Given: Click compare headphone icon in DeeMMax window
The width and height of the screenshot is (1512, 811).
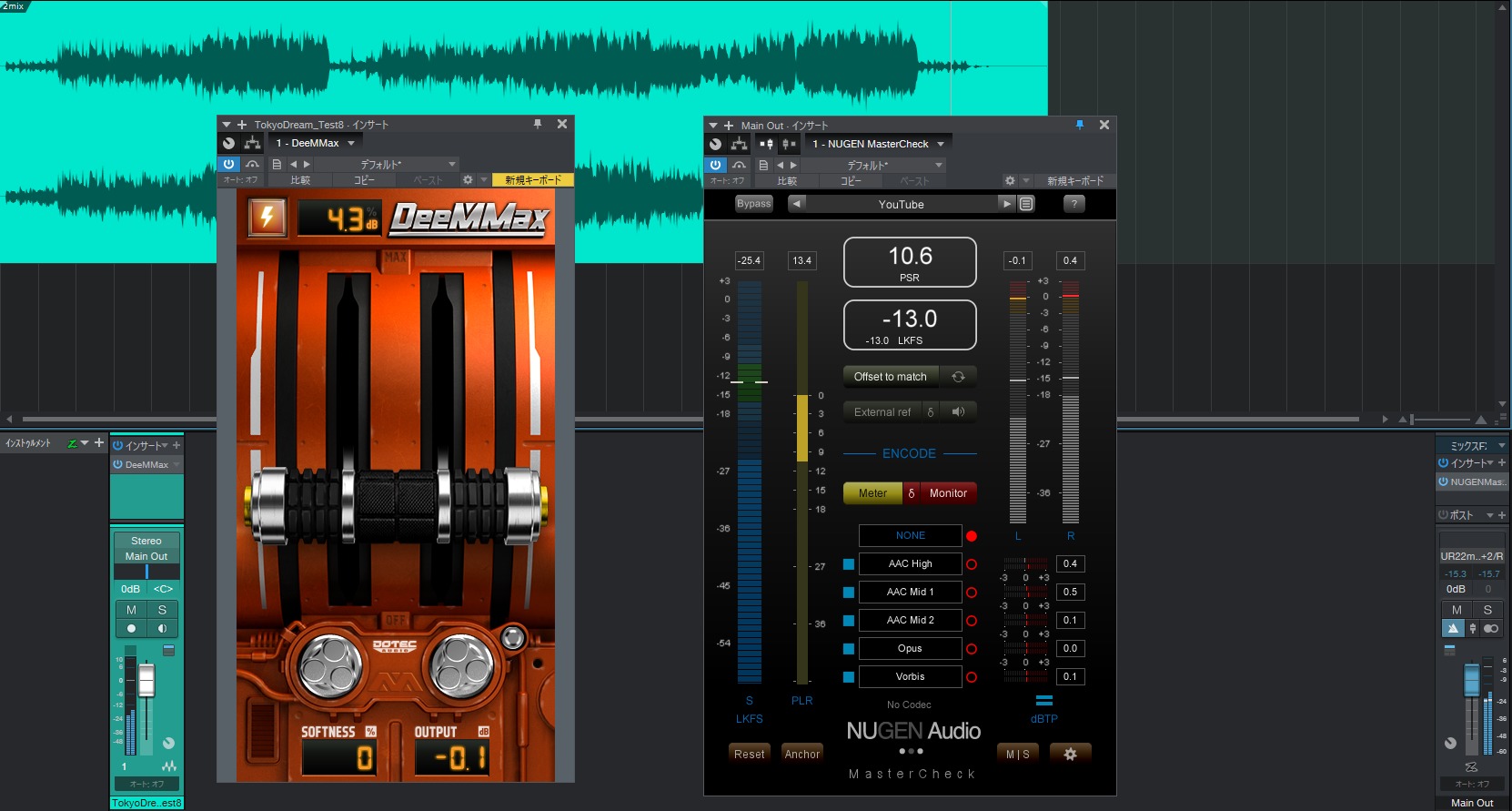Looking at the screenshot, I should point(252,165).
